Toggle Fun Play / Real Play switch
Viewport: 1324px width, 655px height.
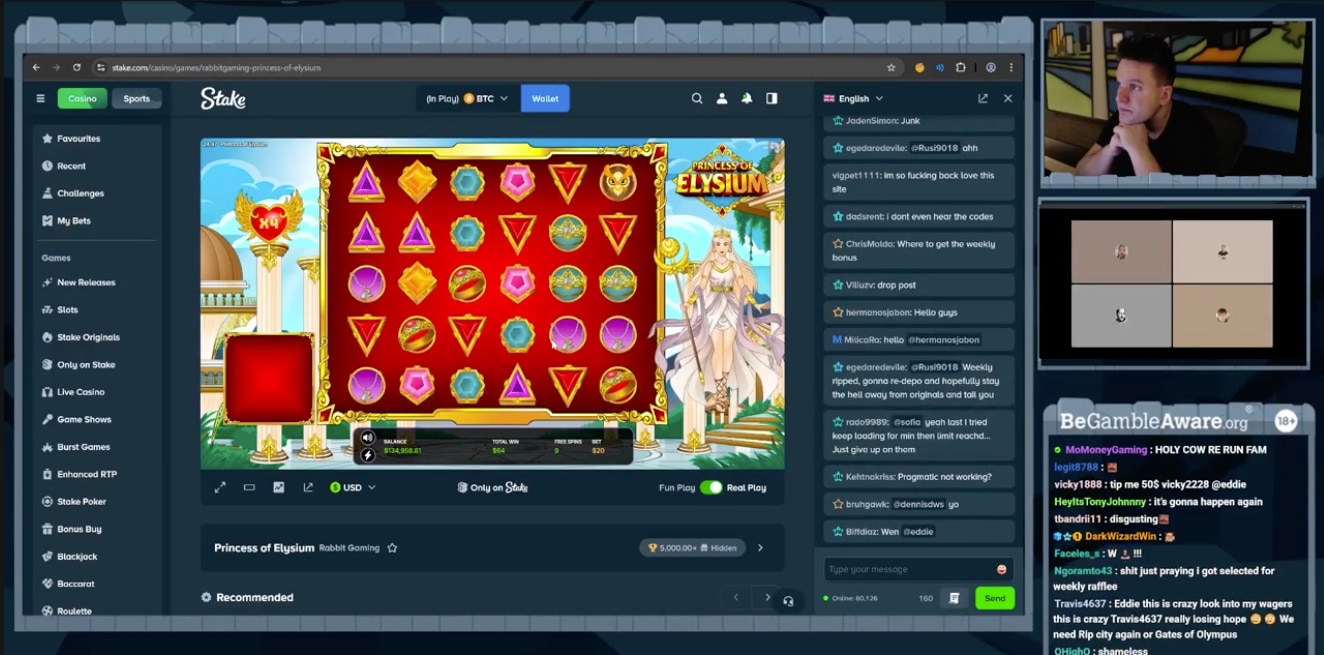[711, 488]
